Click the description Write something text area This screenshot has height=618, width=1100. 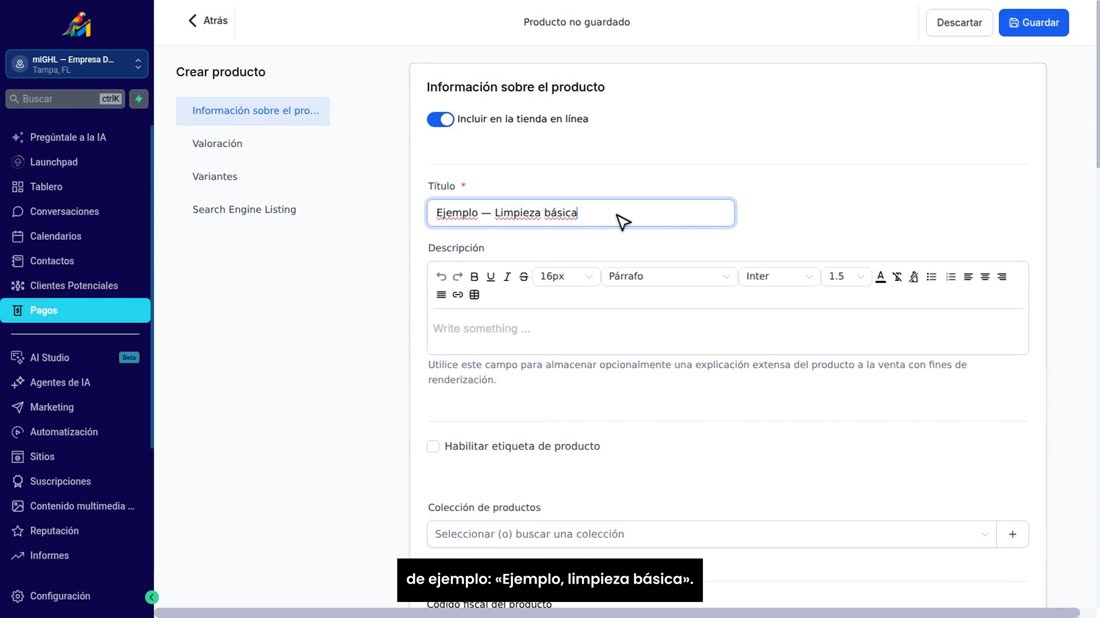click(727, 330)
